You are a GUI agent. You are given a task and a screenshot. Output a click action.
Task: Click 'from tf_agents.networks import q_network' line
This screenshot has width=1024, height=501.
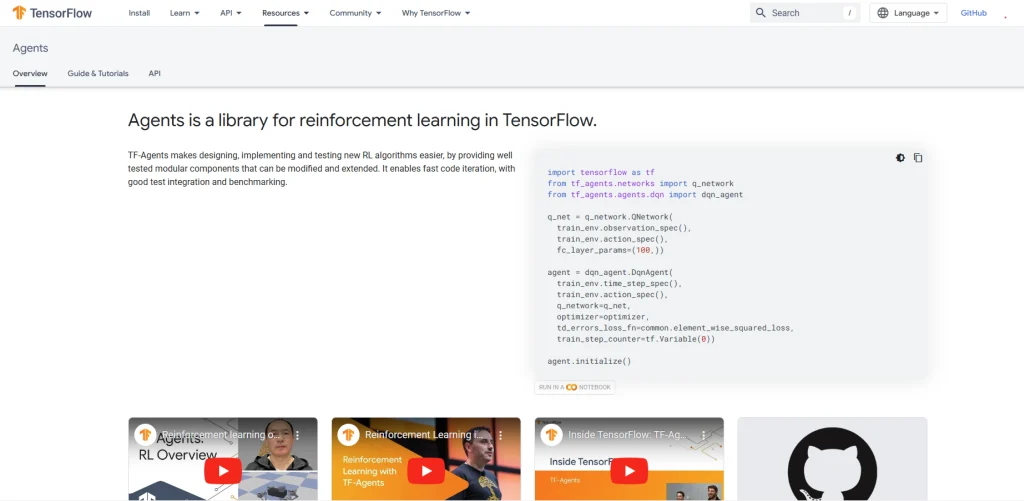pyautogui.click(x=641, y=184)
